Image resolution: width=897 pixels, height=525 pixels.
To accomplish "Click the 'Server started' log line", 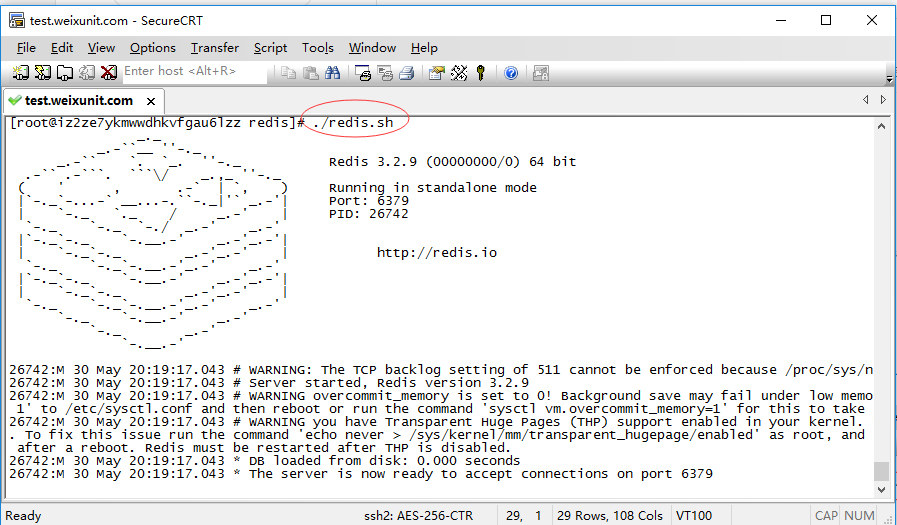I will click(269, 383).
